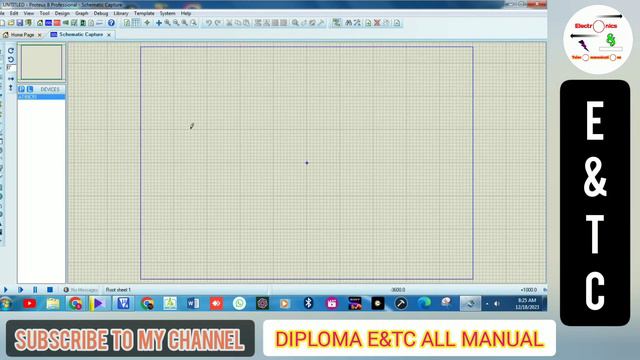640x360 pixels.
Task: Pause the simulation
Action: pos(35,290)
